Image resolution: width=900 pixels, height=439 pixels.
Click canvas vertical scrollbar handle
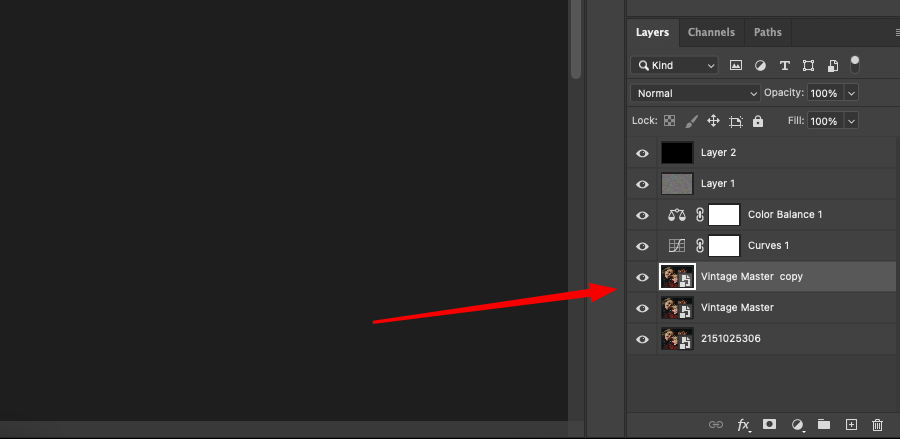point(576,39)
